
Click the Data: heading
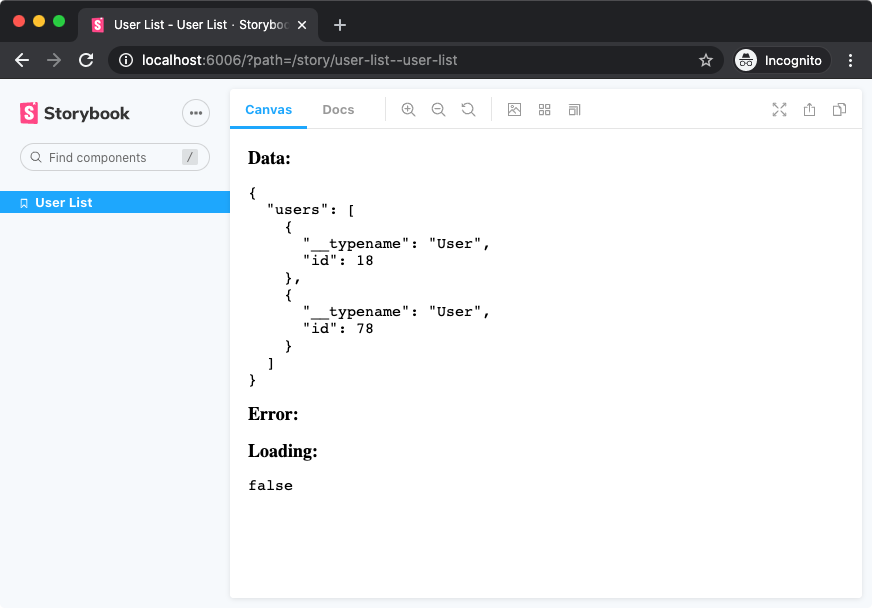(269, 158)
